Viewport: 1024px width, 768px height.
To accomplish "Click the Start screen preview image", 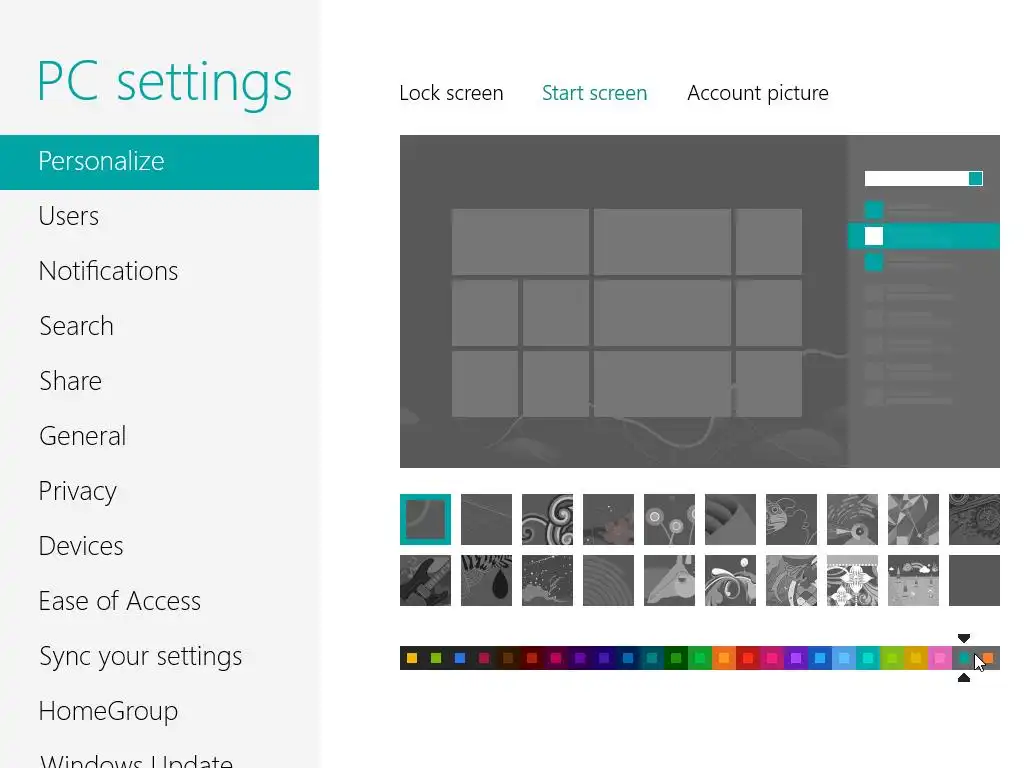I will [x=699, y=301].
